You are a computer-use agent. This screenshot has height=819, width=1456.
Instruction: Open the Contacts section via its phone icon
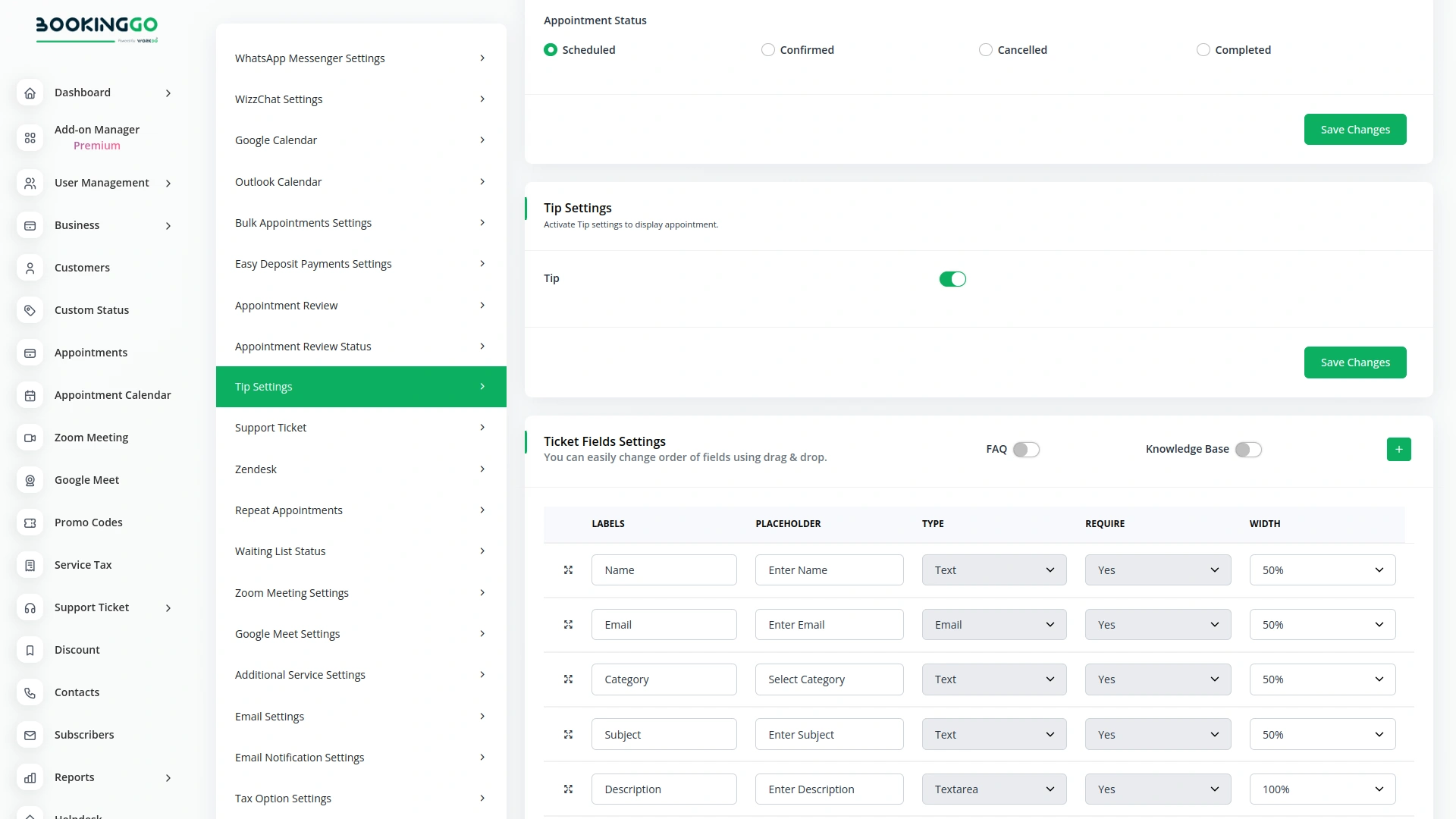30,692
